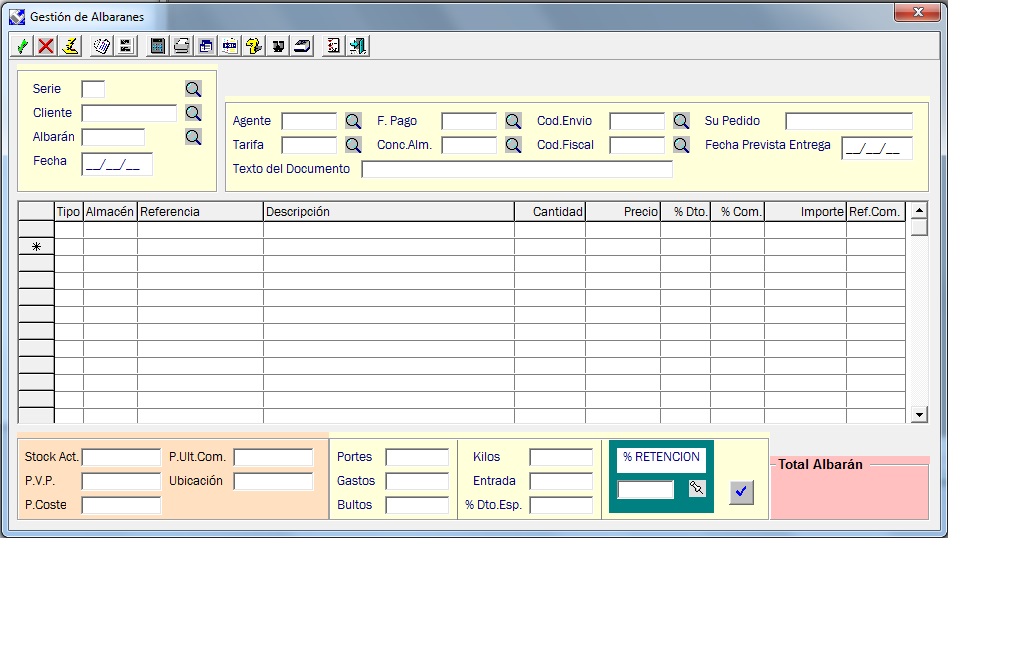Click the Importe column header
The image size is (1011, 648).
(x=805, y=211)
